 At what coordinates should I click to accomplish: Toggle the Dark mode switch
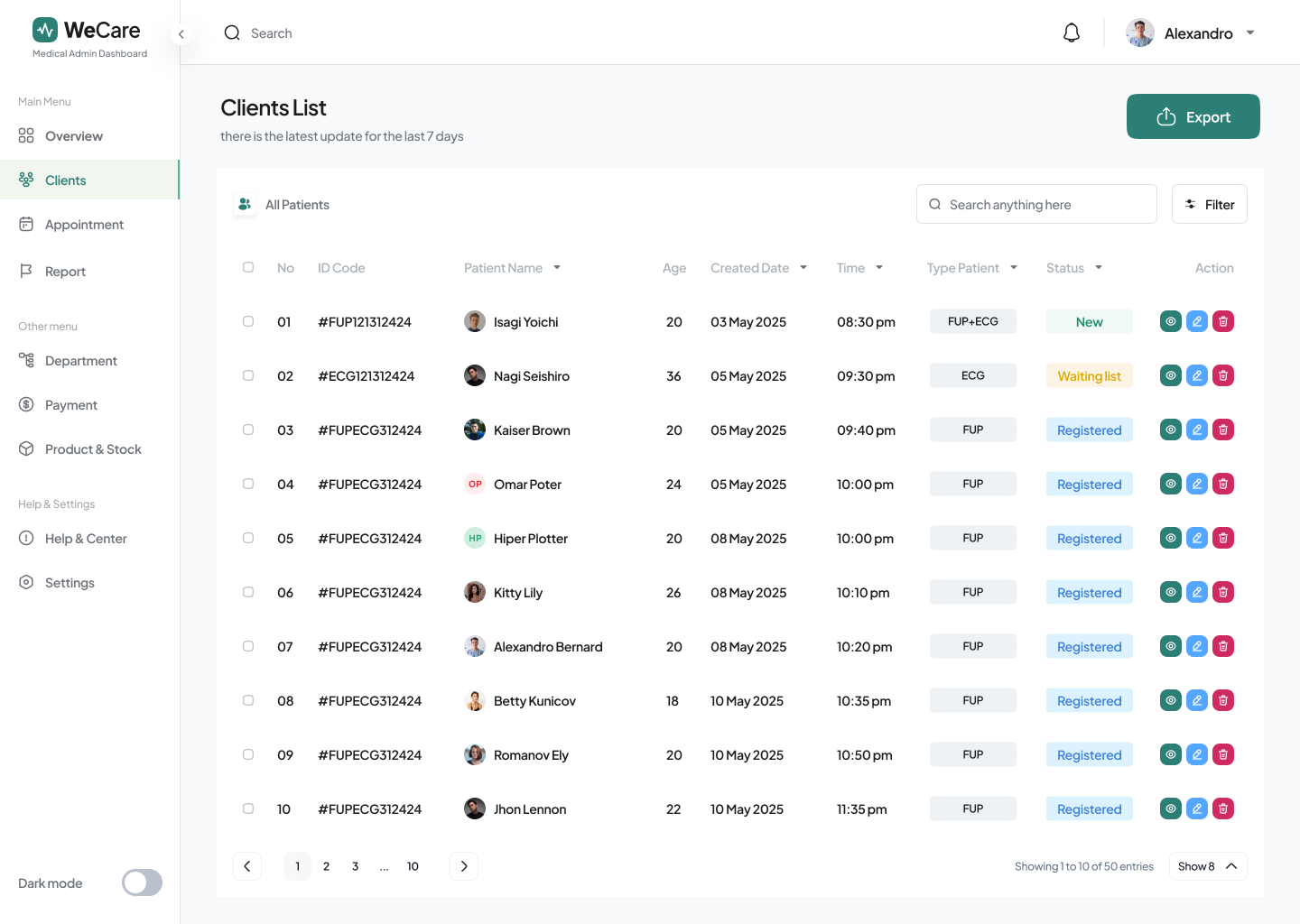(143, 882)
